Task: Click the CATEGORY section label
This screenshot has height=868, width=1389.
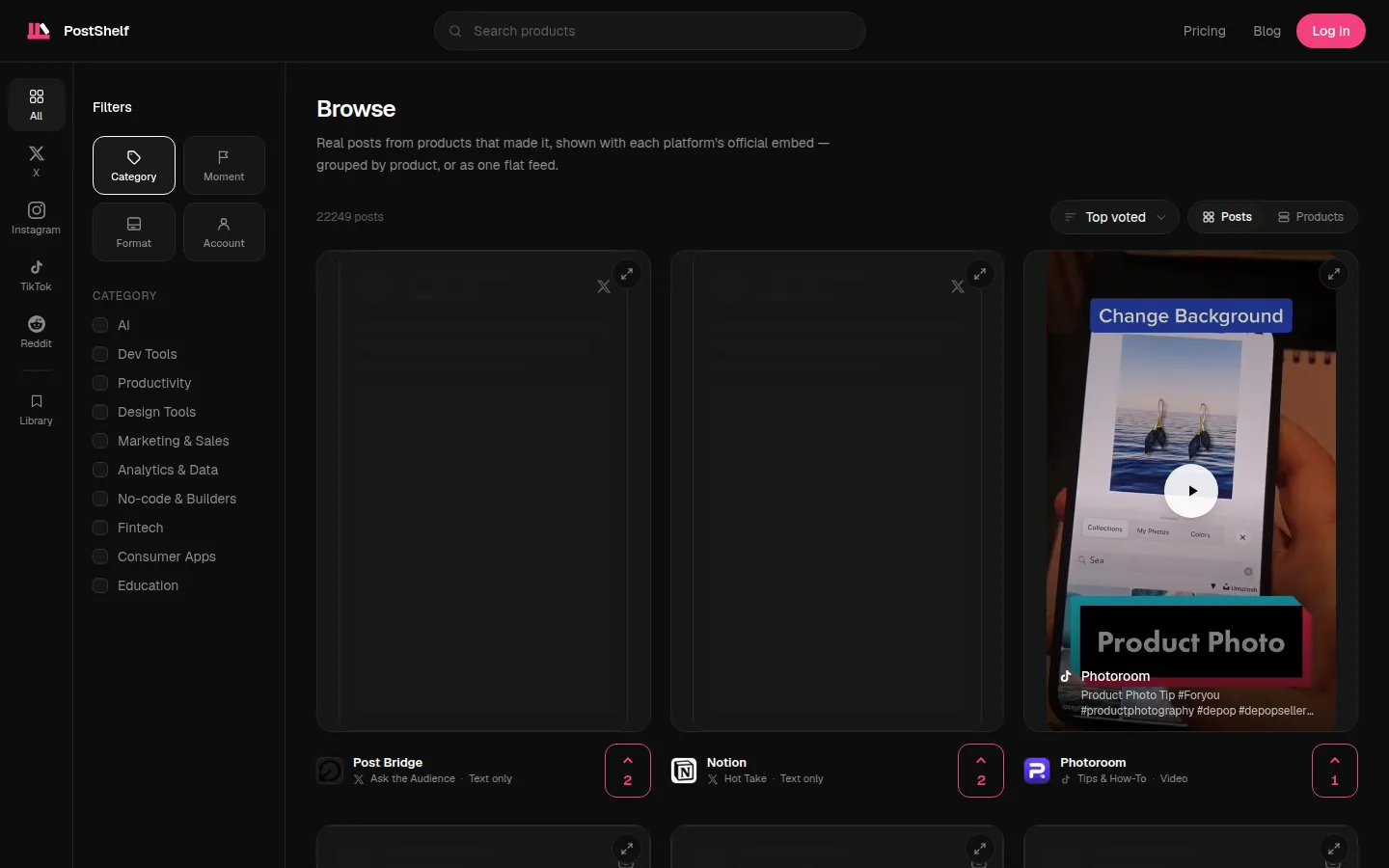Action: [124, 296]
